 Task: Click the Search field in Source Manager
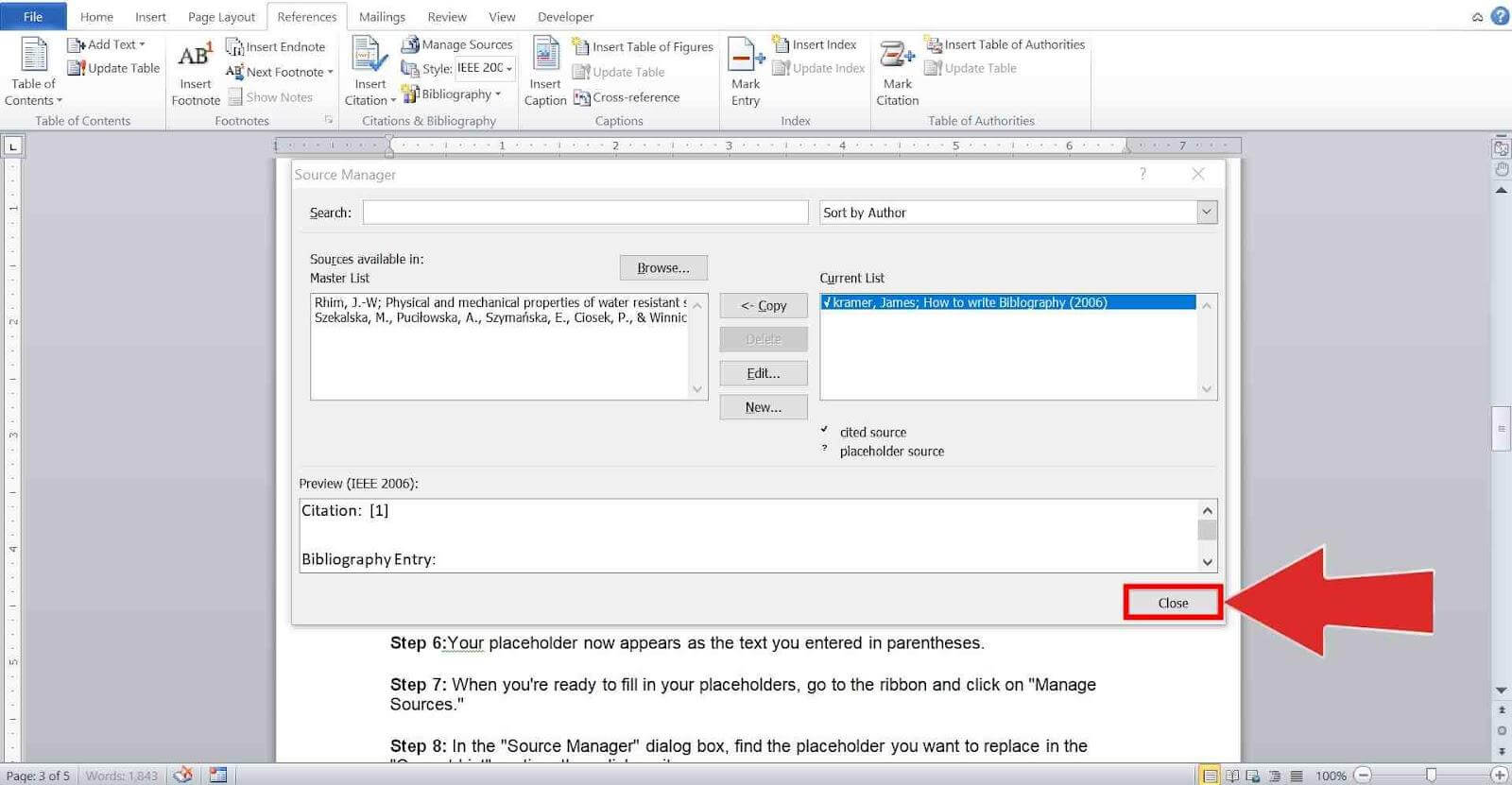click(585, 213)
